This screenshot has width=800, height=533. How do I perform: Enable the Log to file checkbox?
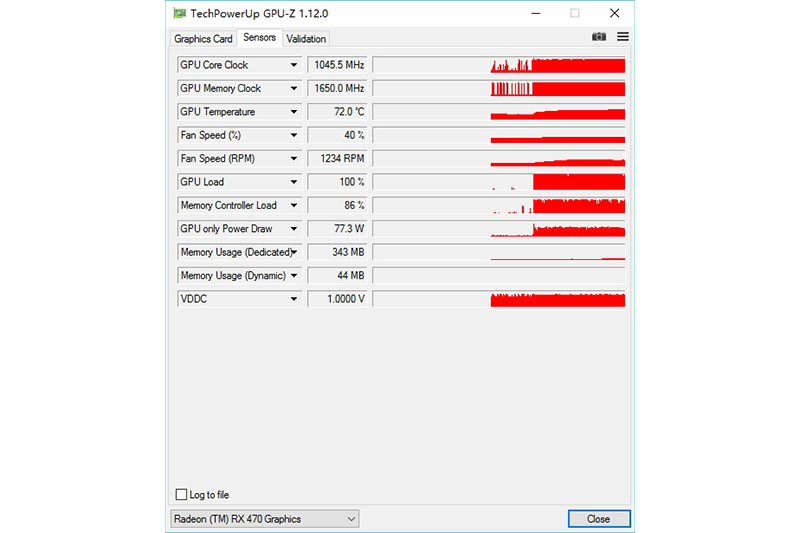[x=181, y=494]
